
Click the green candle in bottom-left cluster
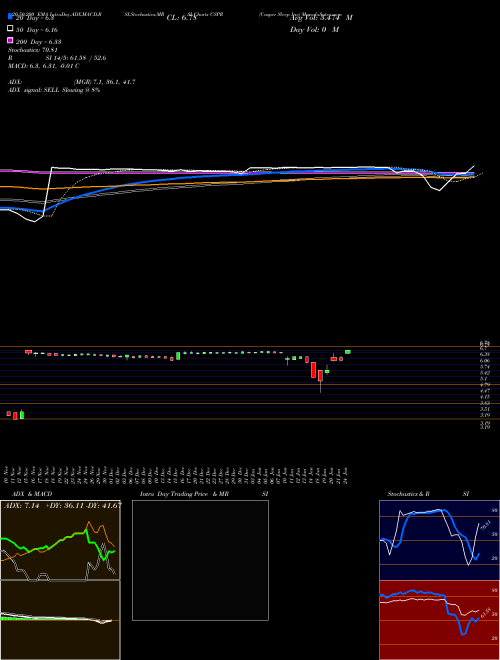[22, 415]
